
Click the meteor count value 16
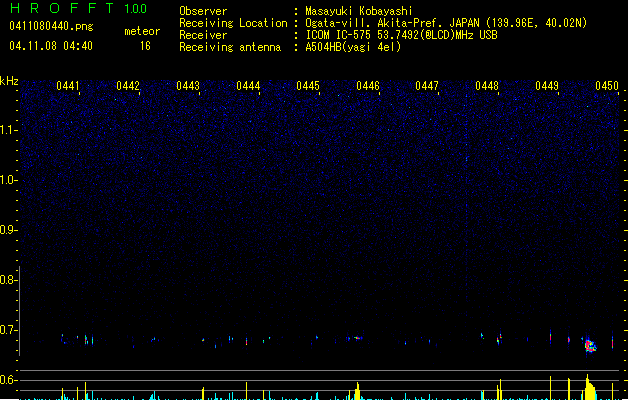(145, 46)
